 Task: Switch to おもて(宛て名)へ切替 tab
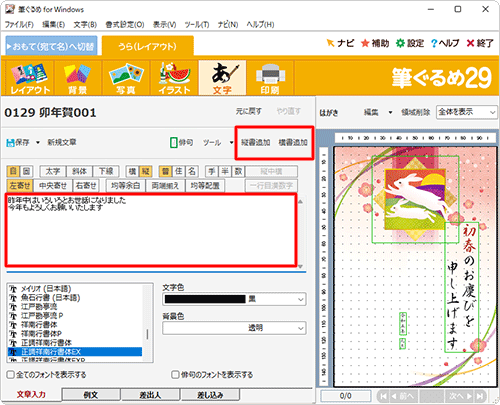click(52, 46)
